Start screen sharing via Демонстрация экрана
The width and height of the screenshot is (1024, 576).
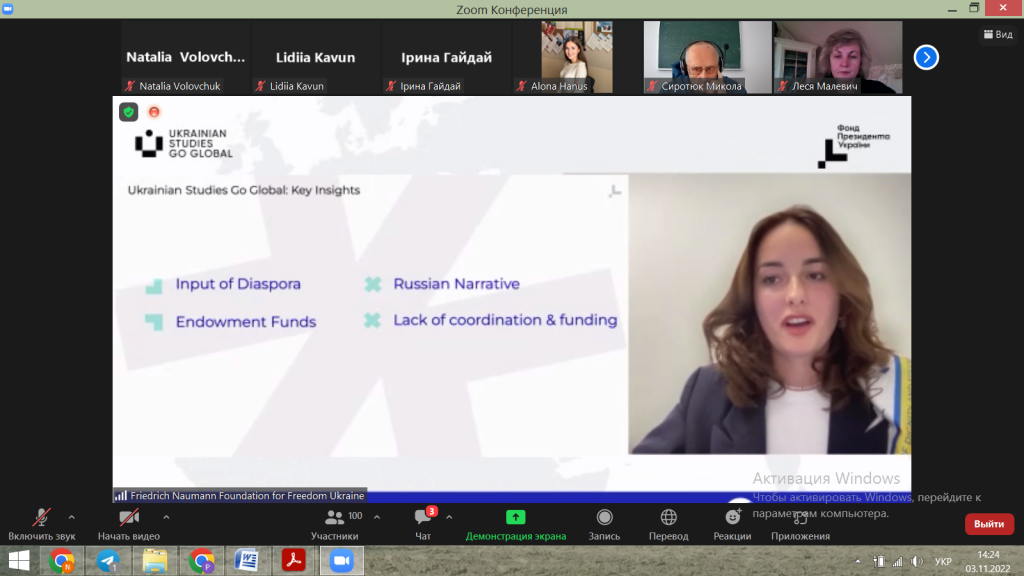tap(516, 524)
